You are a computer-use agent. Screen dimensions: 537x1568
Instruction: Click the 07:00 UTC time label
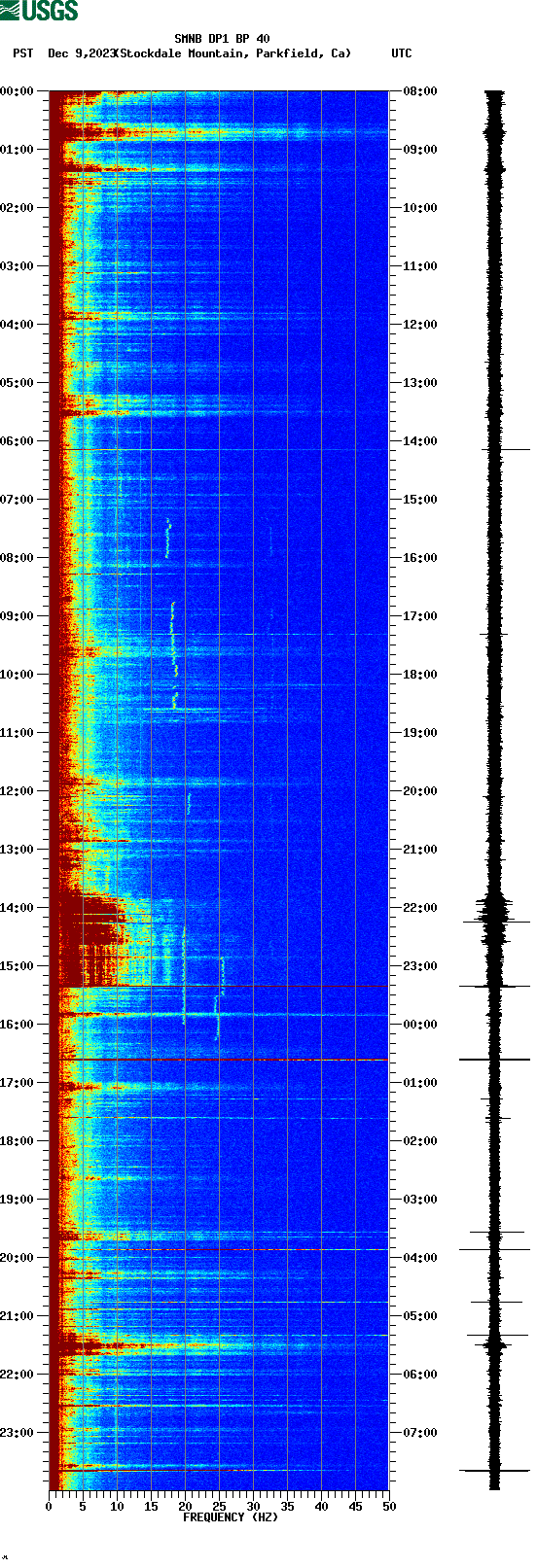[x=420, y=1433]
